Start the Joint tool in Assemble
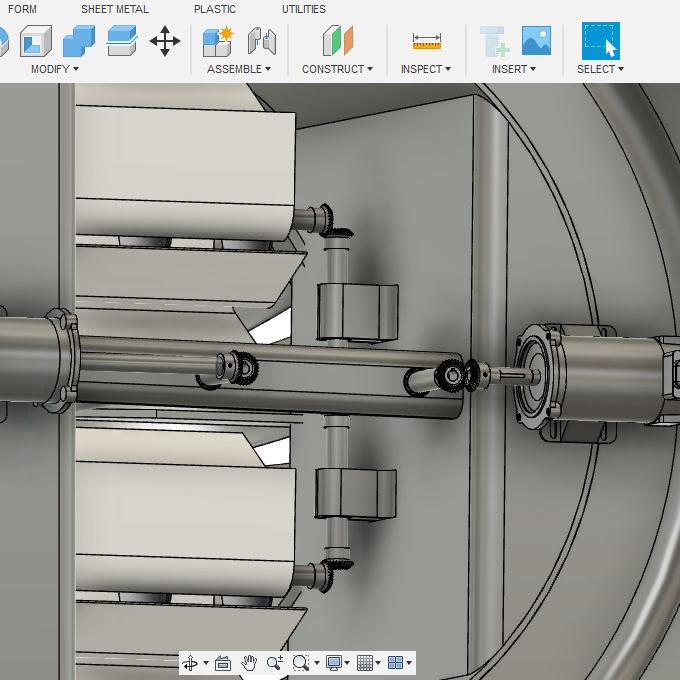Screen dimensions: 680x680 262,41
